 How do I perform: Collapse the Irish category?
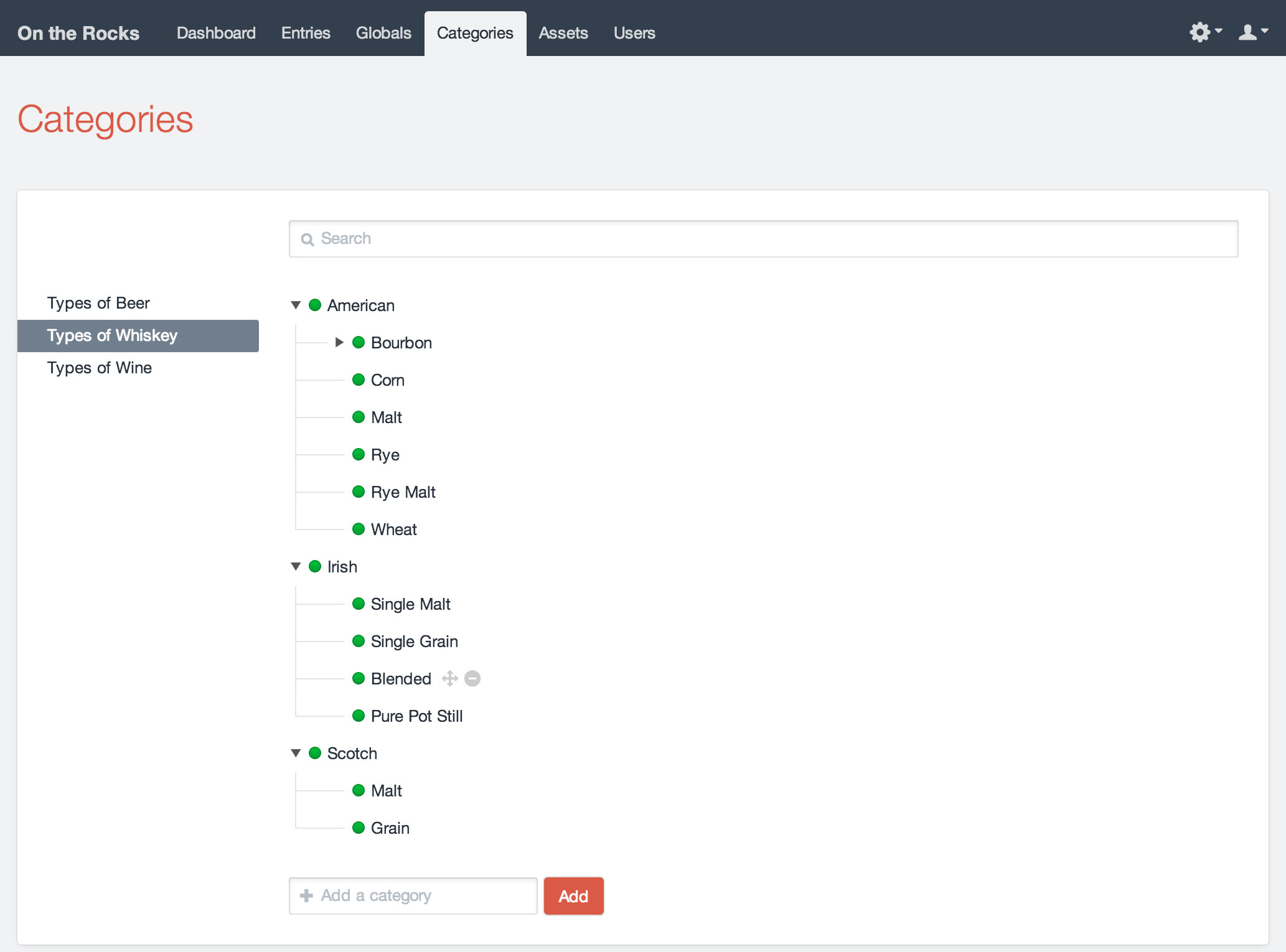click(296, 566)
